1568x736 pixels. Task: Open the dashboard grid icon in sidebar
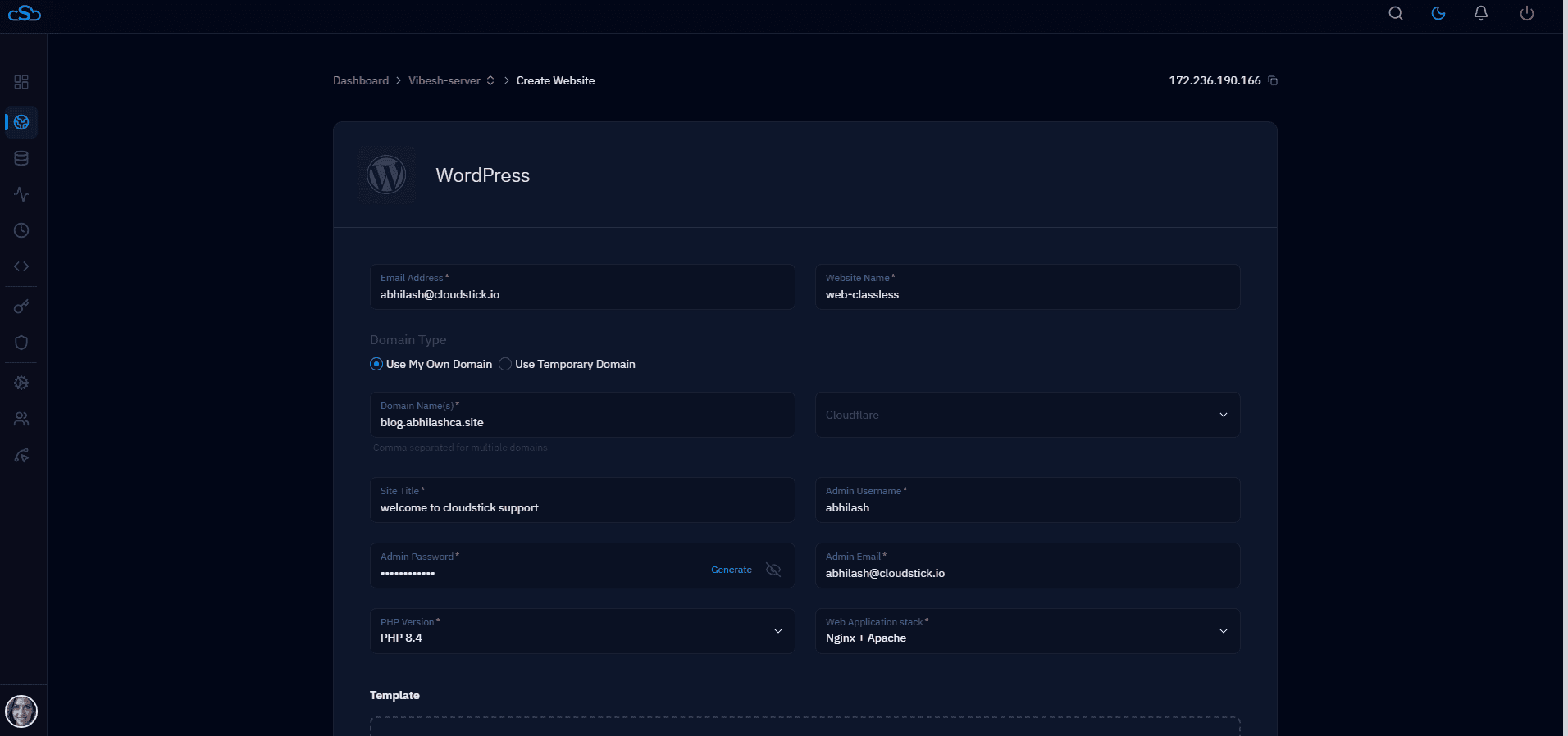click(21, 82)
